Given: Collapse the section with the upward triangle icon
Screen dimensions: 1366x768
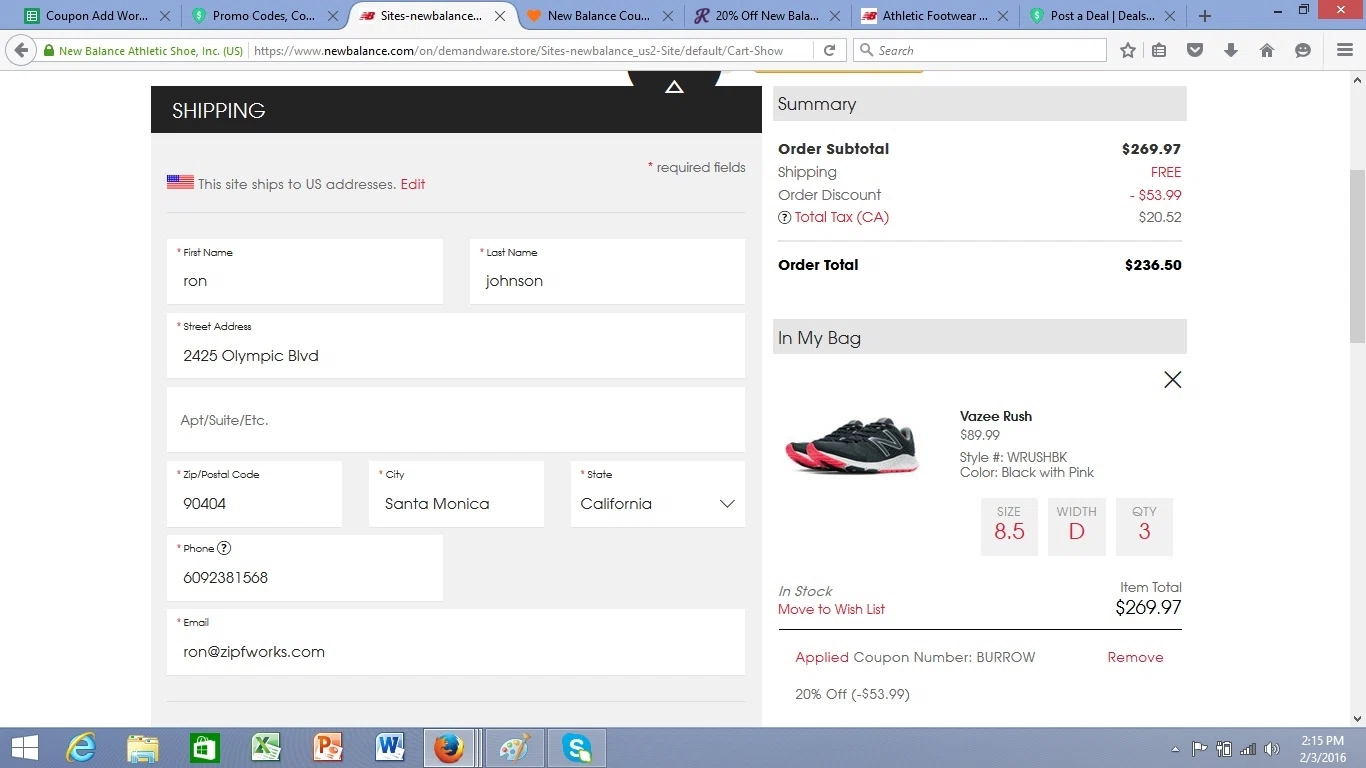Looking at the screenshot, I should [x=674, y=87].
